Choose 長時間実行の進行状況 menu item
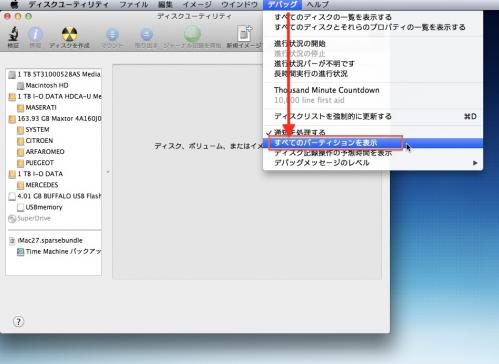499x364 pixels. pos(373,73)
